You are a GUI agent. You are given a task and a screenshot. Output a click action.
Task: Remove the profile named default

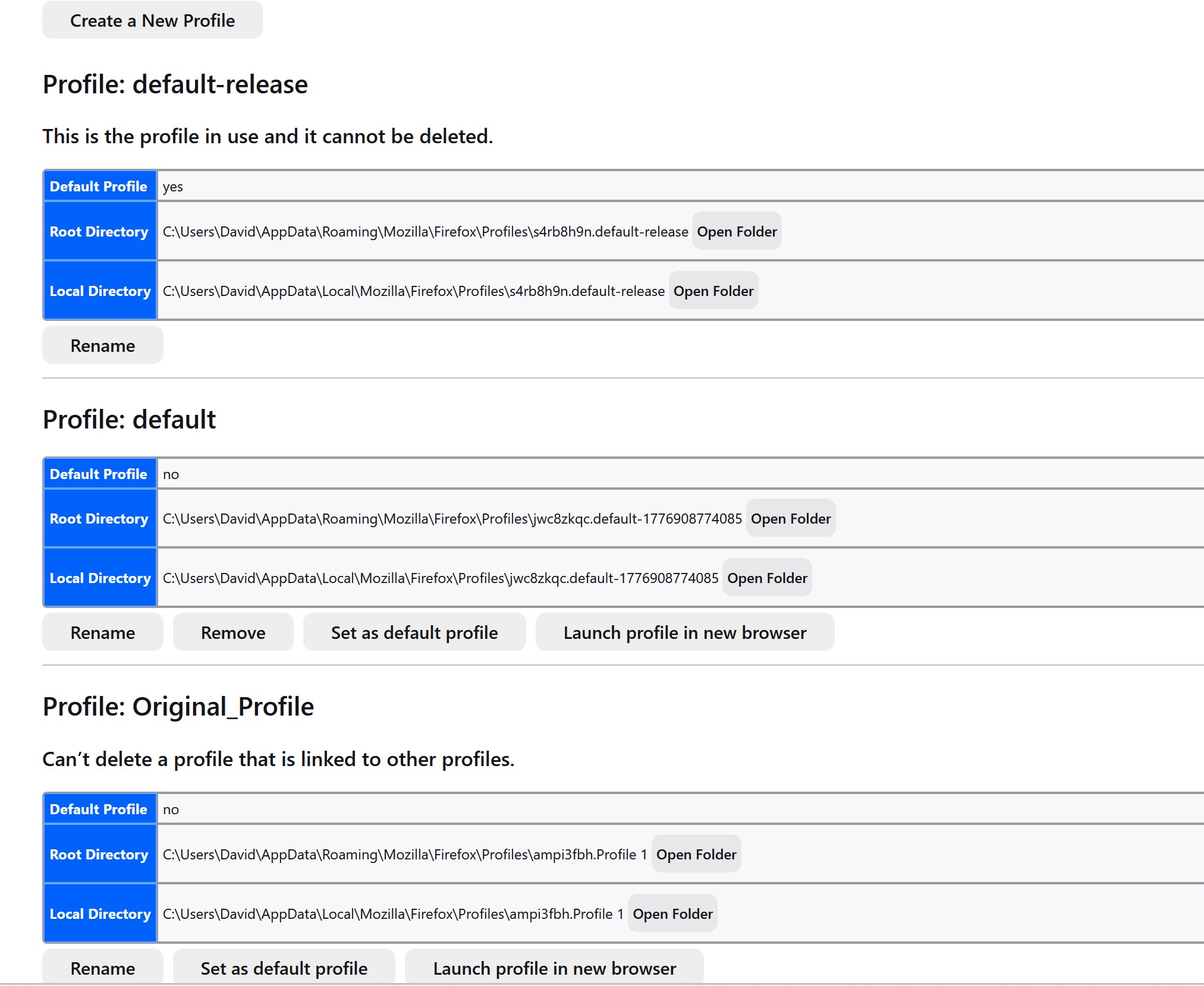pos(232,632)
